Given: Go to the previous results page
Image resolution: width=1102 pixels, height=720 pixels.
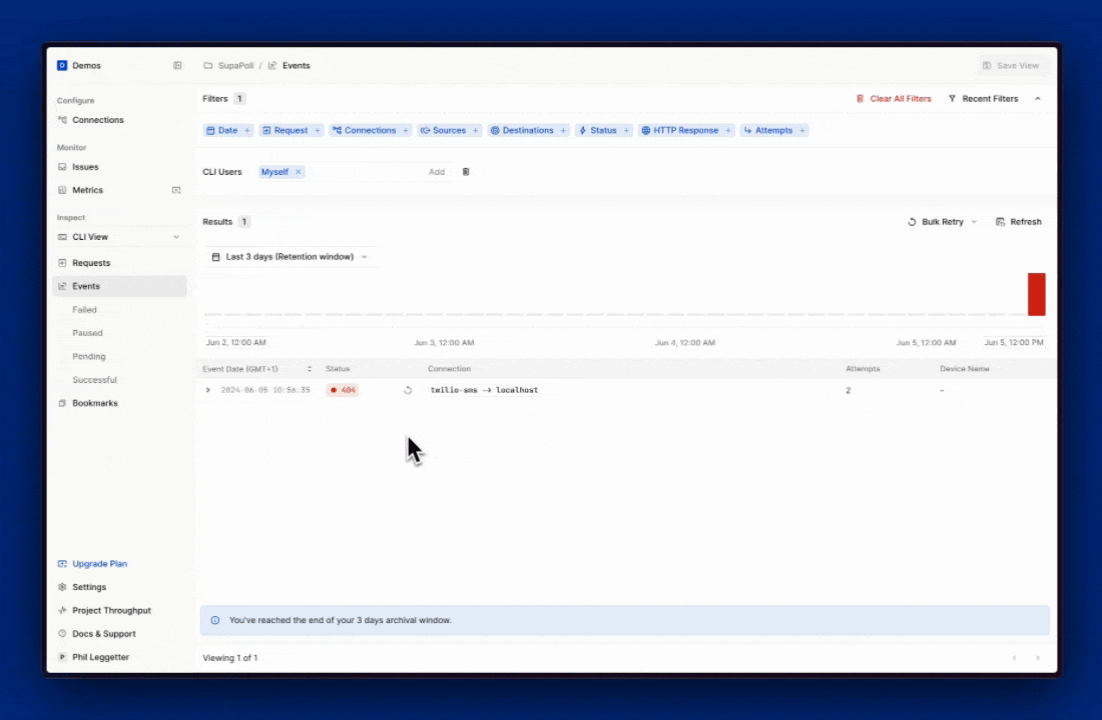Looking at the screenshot, I should (x=1014, y=658).
